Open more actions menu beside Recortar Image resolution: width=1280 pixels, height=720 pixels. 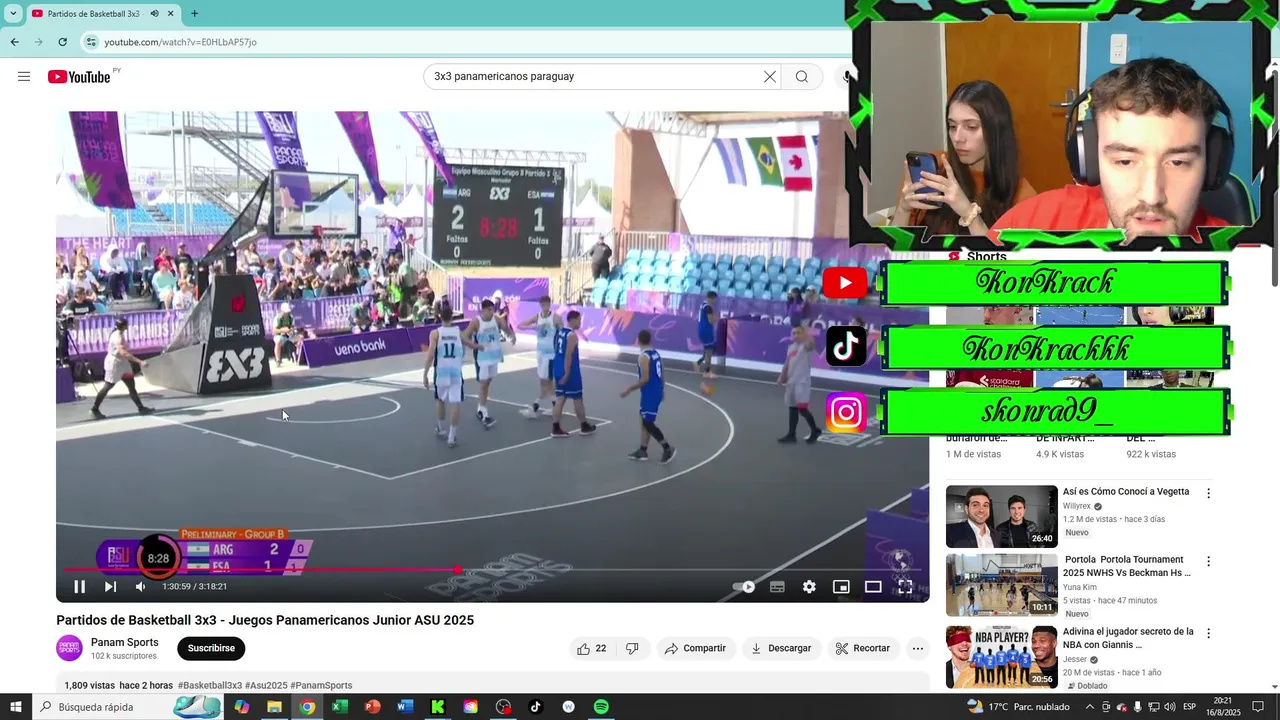coord(917,649)
